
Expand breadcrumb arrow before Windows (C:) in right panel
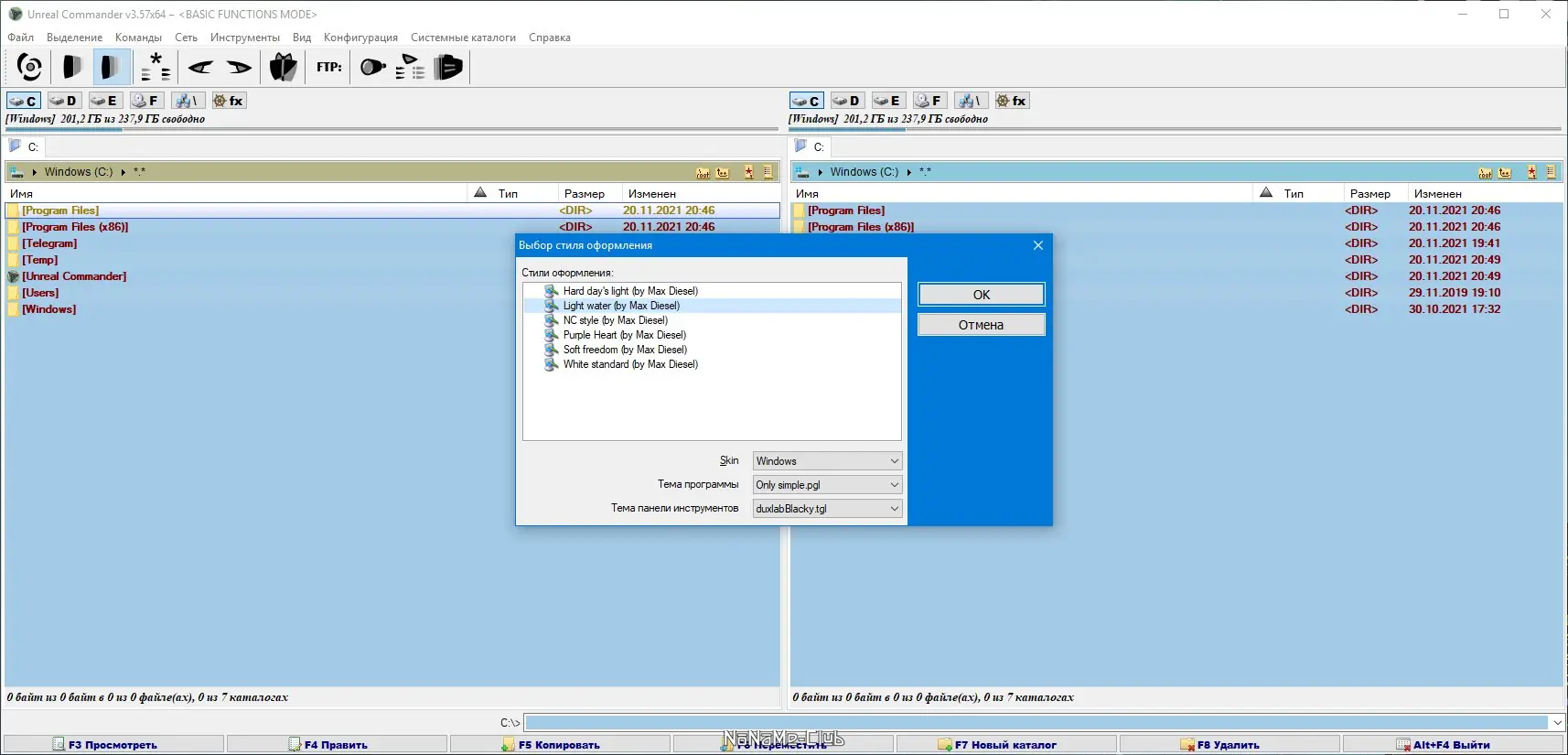point(821,172)
